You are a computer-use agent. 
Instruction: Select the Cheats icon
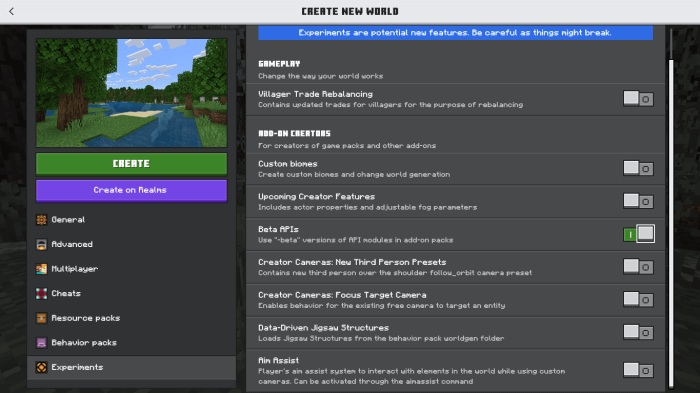tap(42, 293)
